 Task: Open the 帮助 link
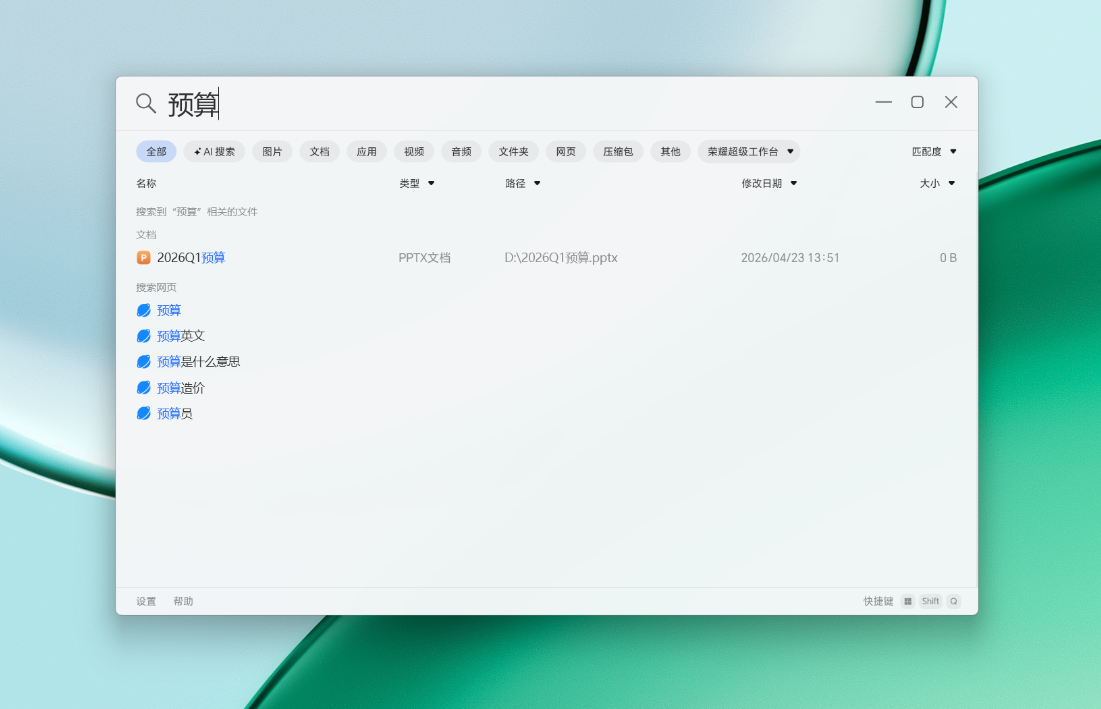[183, 602]
